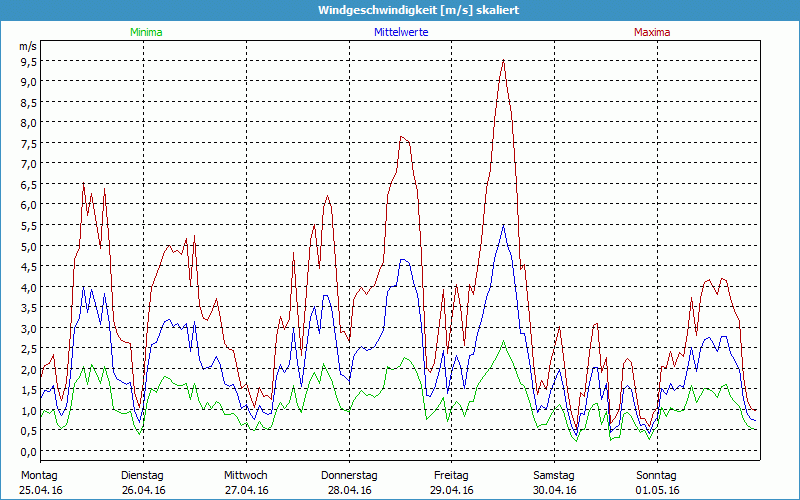The height and width of the screenshot is (500, 800).
Task: Click the Mittwoch day label
Action: click(x=245, y=476)
